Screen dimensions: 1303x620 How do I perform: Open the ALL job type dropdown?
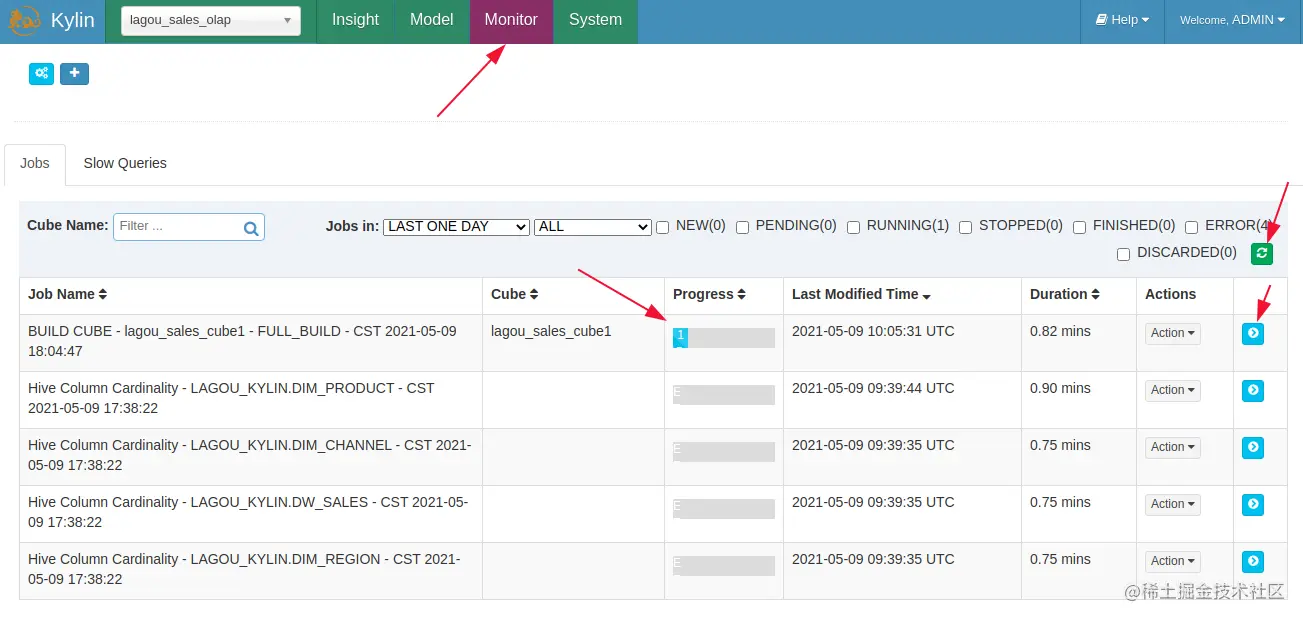593,227
